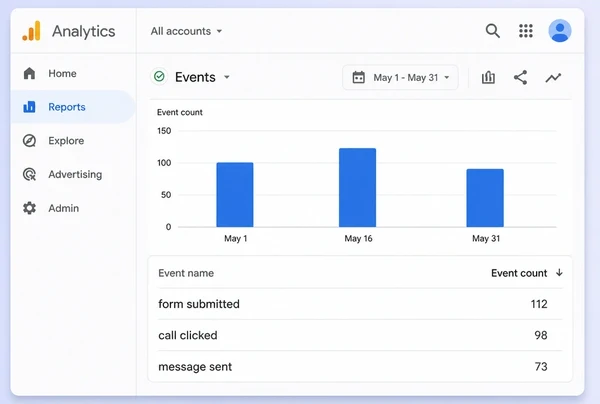Screen dimensions: 600x404
Task: Click the Admin gear icon
Action: click(29, 208)
